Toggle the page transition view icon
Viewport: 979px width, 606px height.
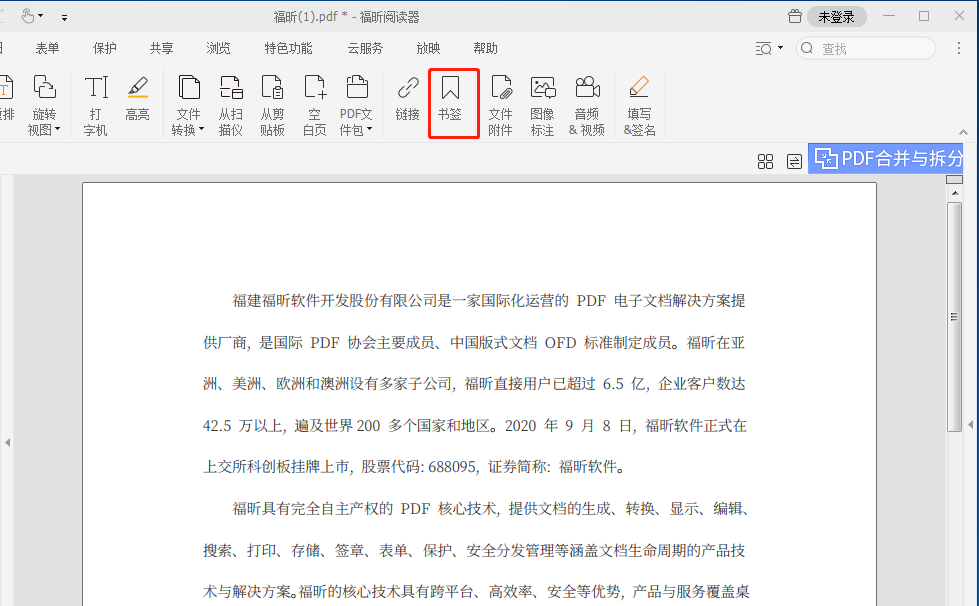pos(793,160)
